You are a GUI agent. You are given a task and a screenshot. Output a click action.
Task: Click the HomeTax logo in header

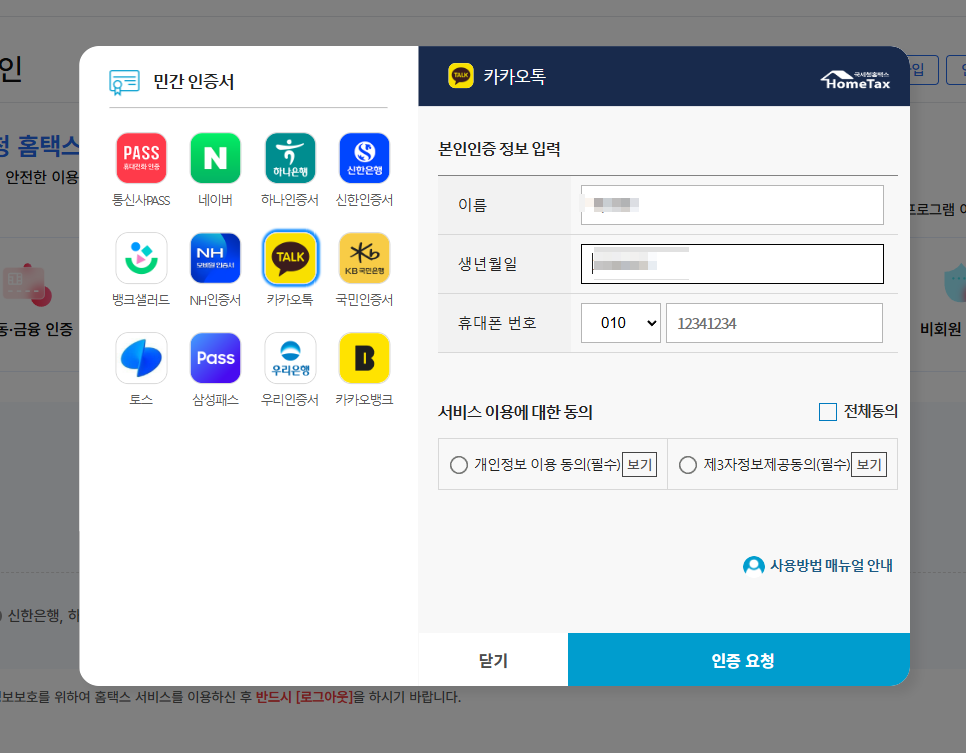[856, 80]
